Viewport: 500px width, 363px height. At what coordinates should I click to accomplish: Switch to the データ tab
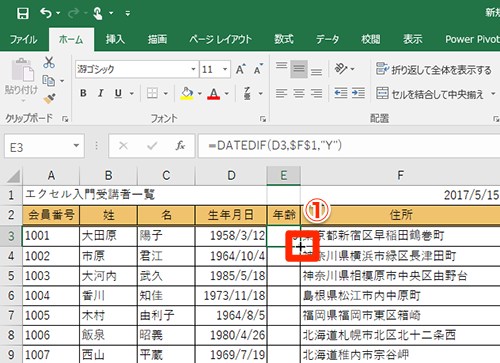pyautogui.click(x=327, y=39)
